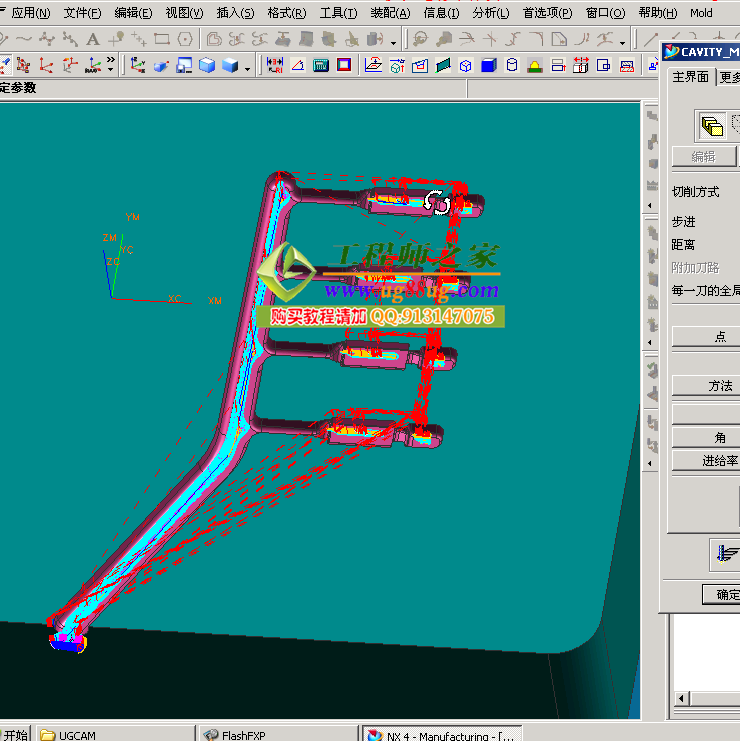
Task: Select the rectangle curve tool
Action: coord(163,40)
